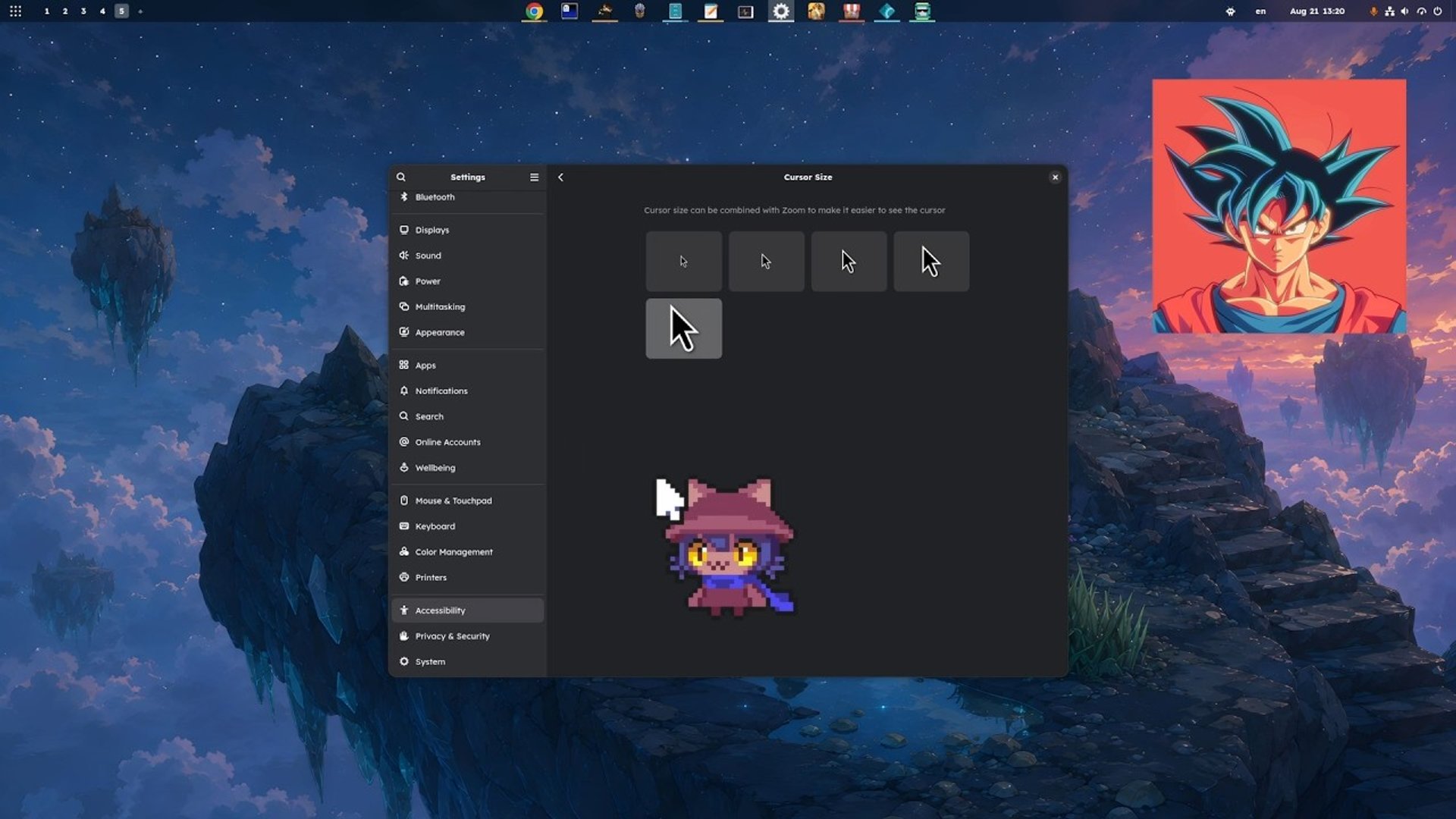Open the Displays settings panel
This screenshot has height=819, width=1456.
[x=468, y=230]
